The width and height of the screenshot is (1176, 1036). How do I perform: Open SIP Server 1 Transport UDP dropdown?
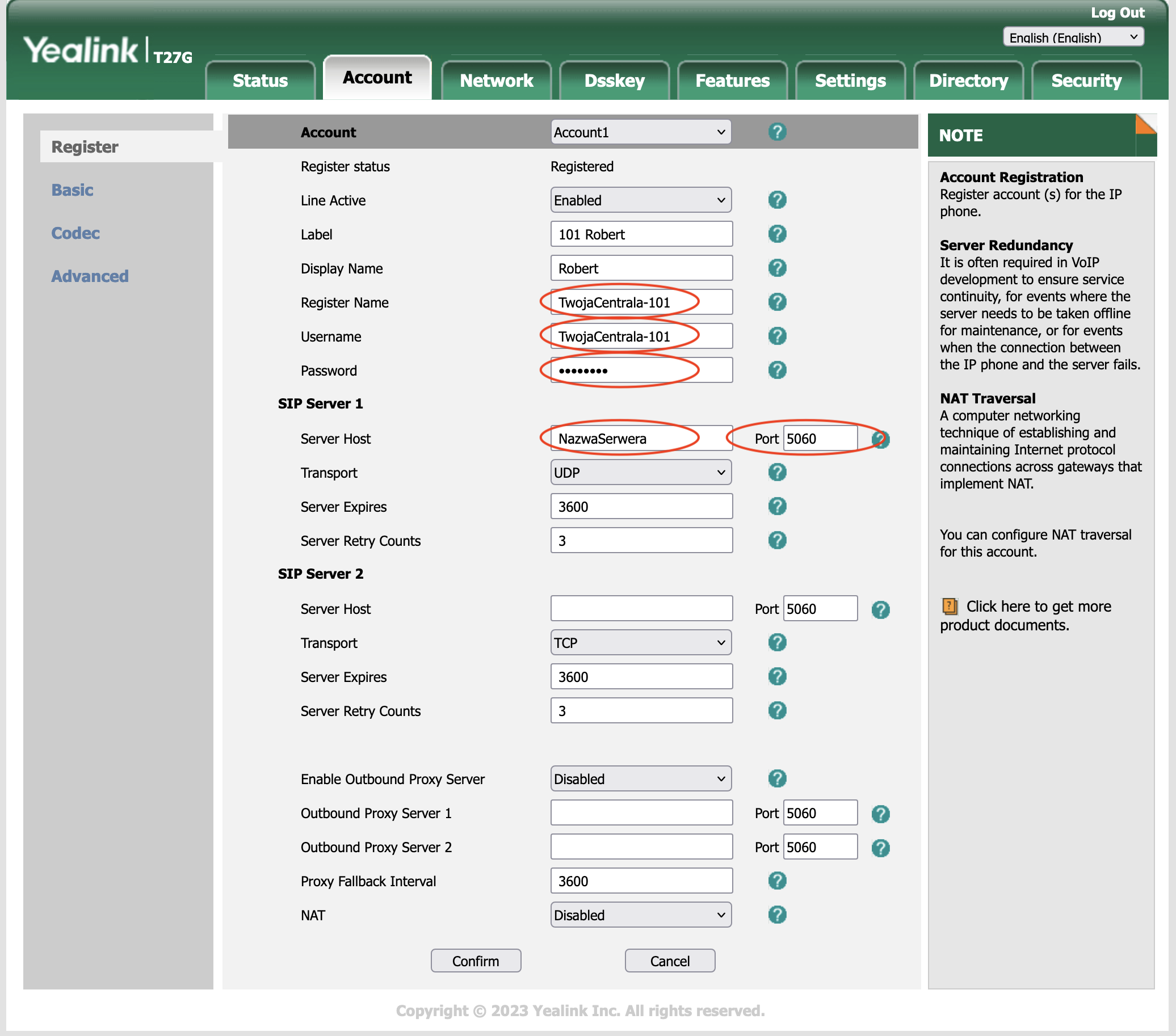point(640,473)
